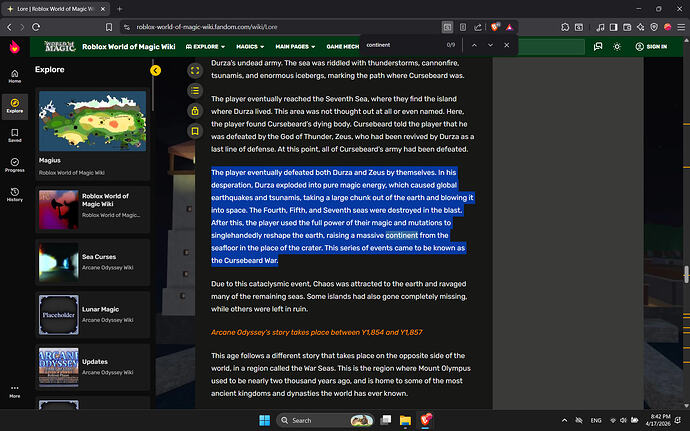Click the Fandom flame logo

[14, 46]
